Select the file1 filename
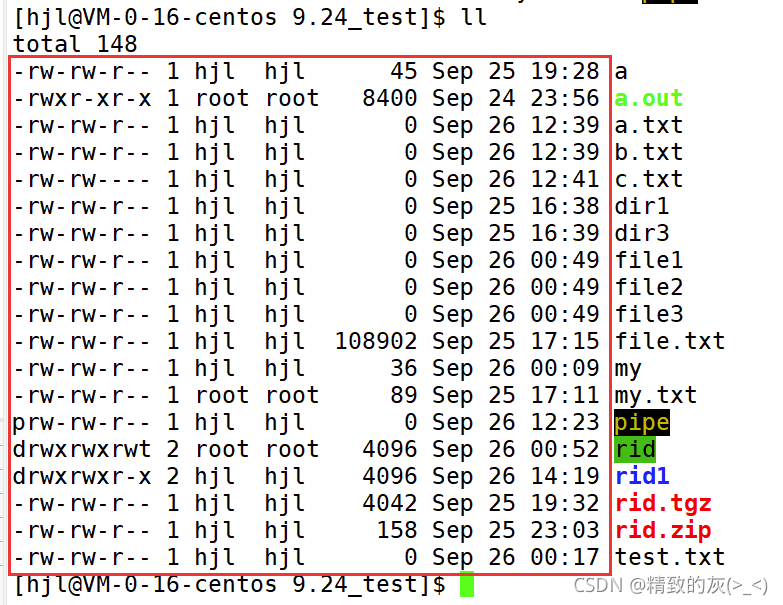This screenshot has height=605, width=783. coord(648,260)
